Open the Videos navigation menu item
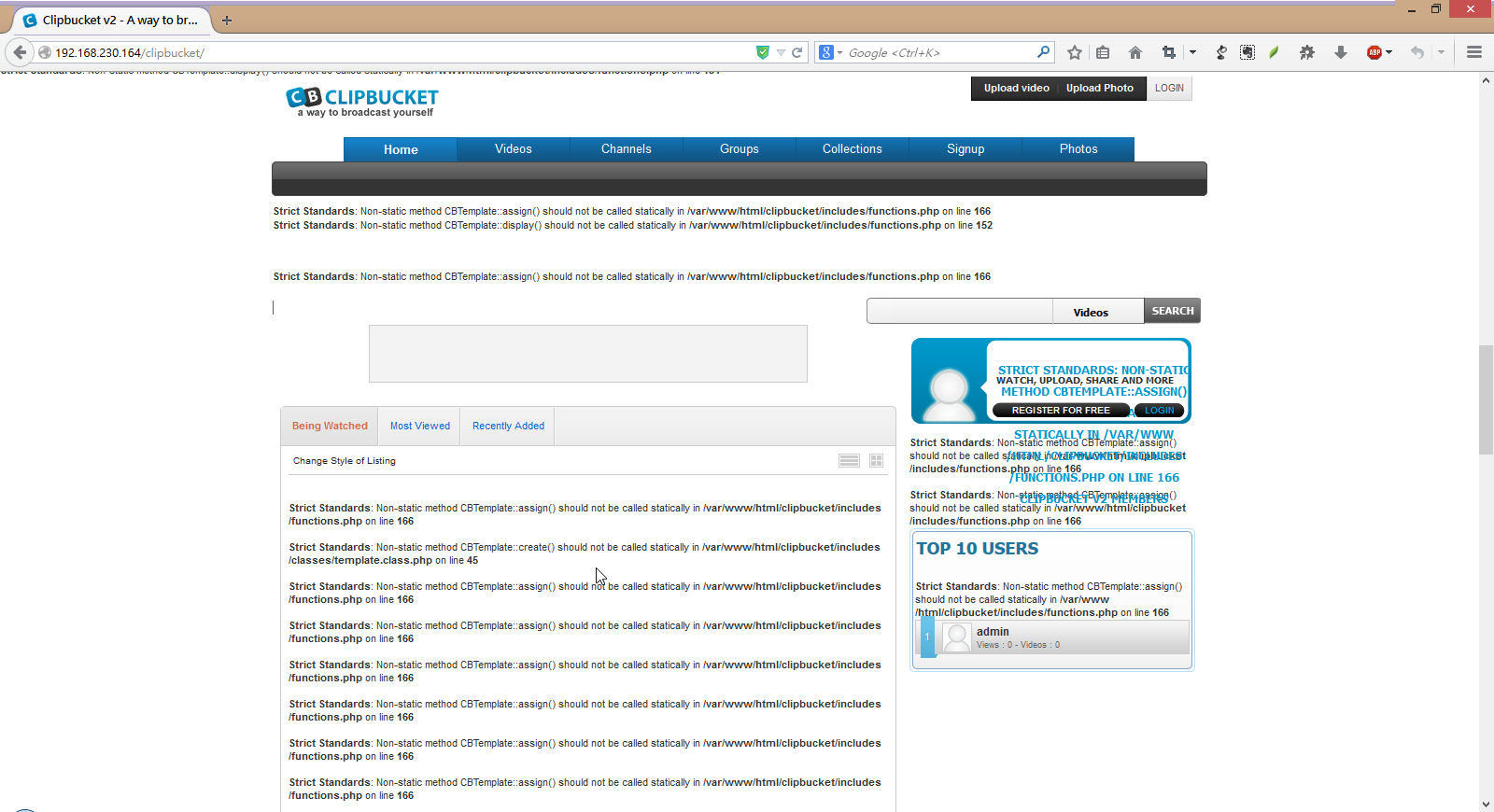Image resolution: width=1494 pixels, height=812 pixels. [513, 149]
